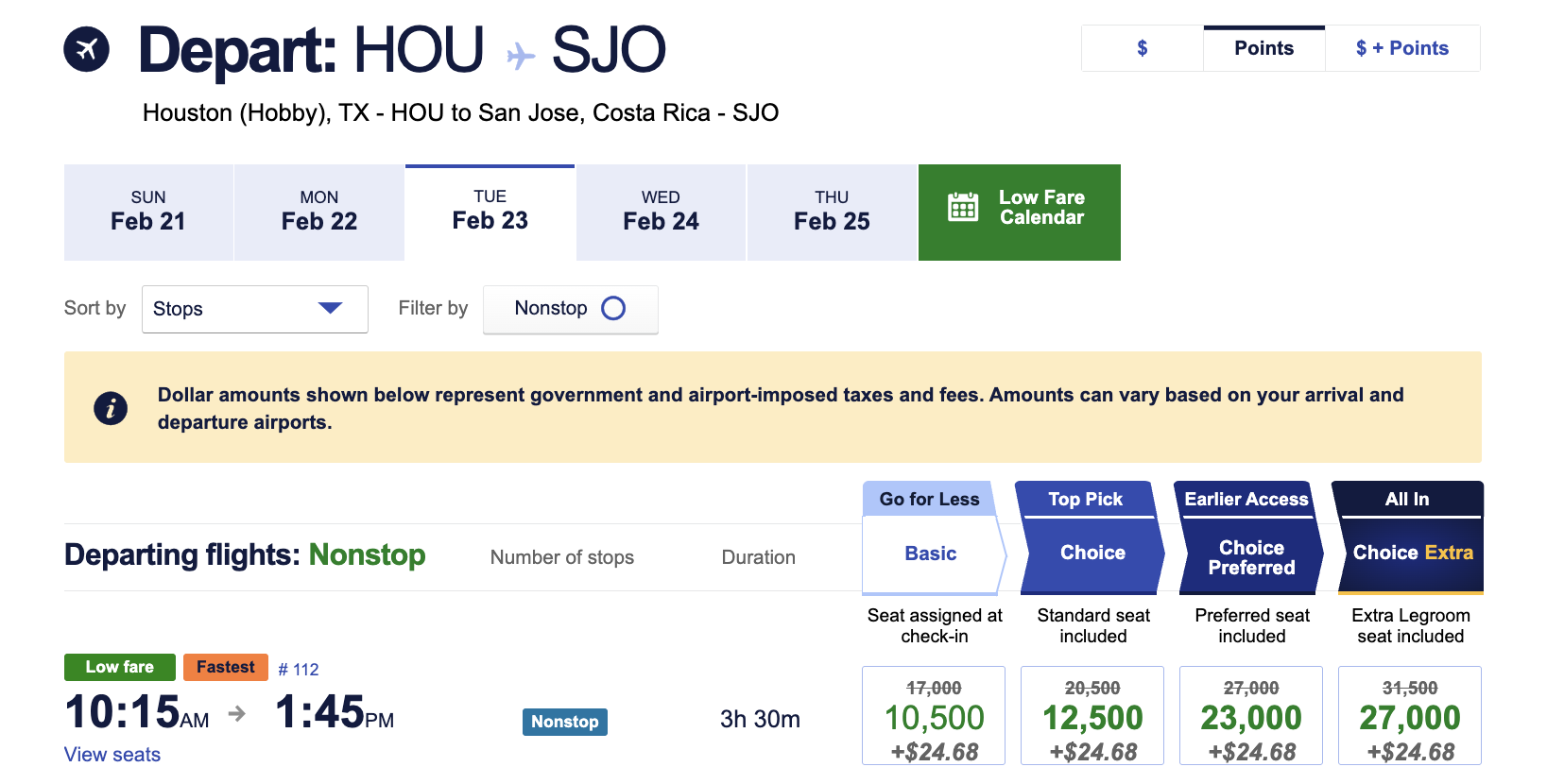Switch fare display to dollars ($)
1547x784 pixels.
[x=1143, y=48]
